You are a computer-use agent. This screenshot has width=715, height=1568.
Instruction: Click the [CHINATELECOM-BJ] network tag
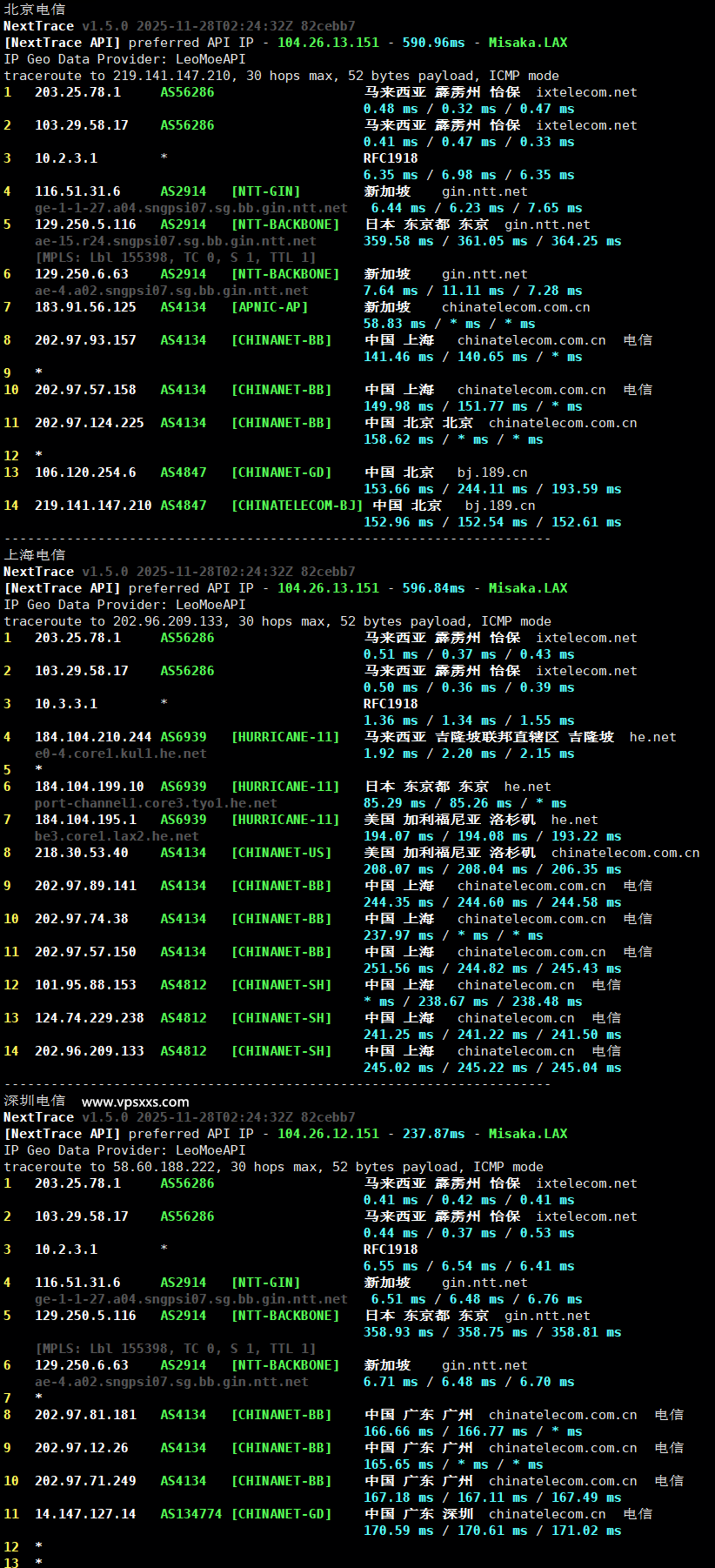point(297,506)
